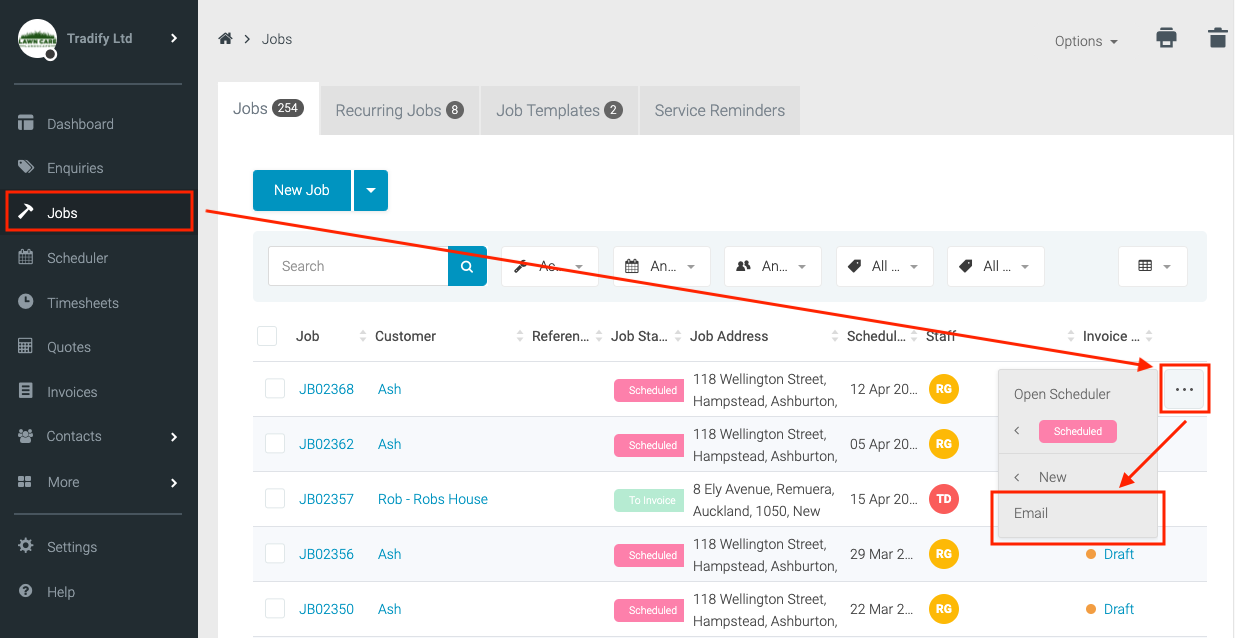Viewport: 1235px width, 638px height.
Task: Open job link JB02357
Action: (326, 499)
